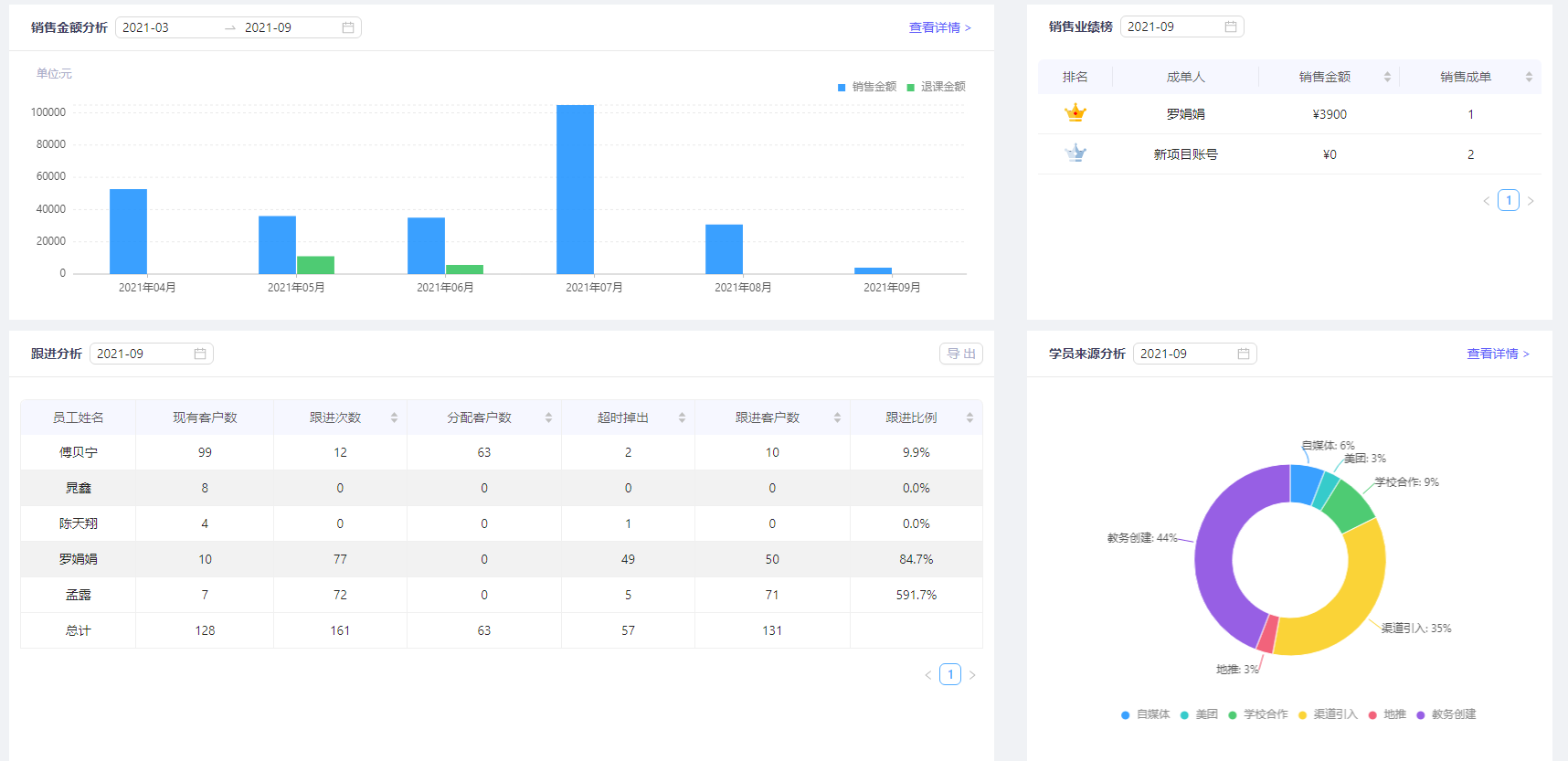The image size is (1568, 761).
Task: Toggle 渠道引入 in donut chart legend
Action: point(1328,714)
